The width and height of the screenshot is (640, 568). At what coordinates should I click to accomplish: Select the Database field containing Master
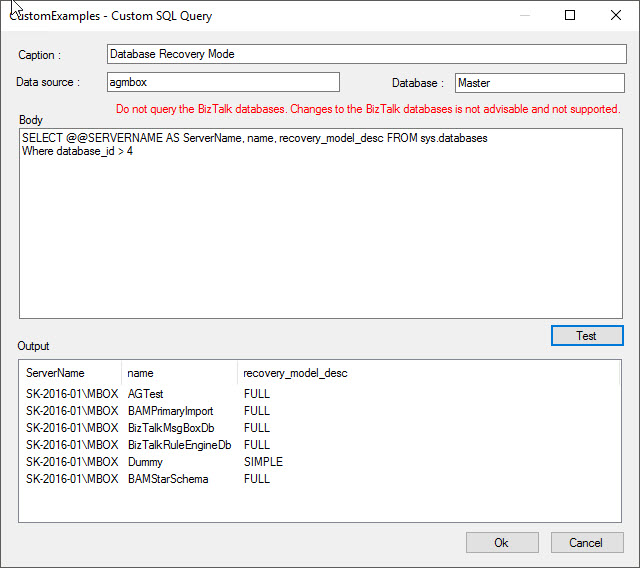(540, 83)
